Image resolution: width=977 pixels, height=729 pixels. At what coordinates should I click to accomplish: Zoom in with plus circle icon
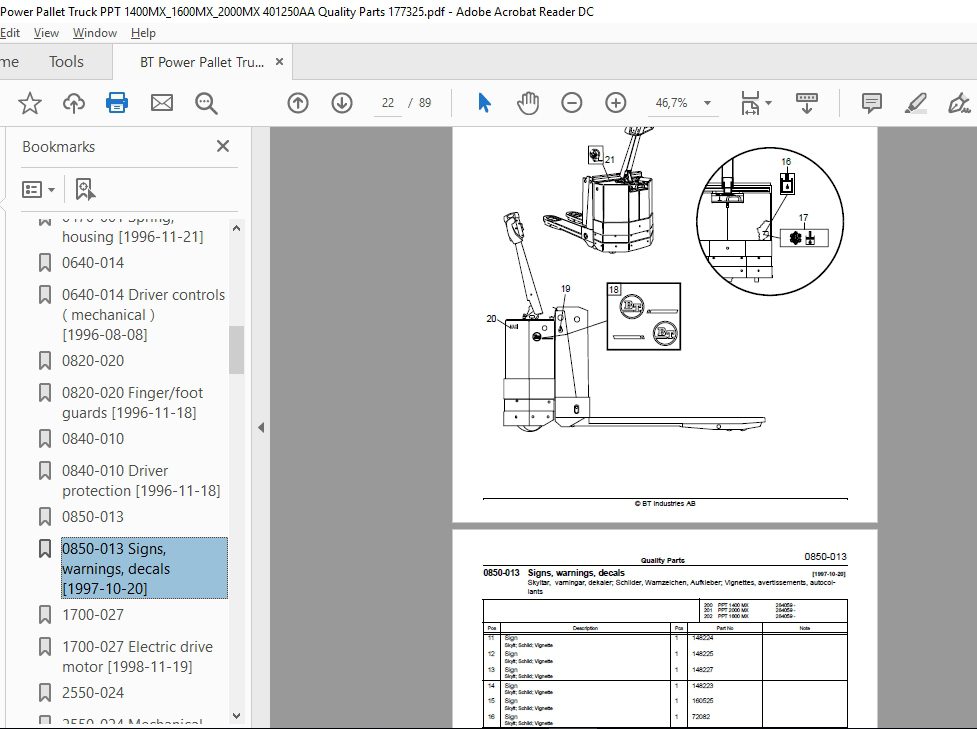pos(616,103)
